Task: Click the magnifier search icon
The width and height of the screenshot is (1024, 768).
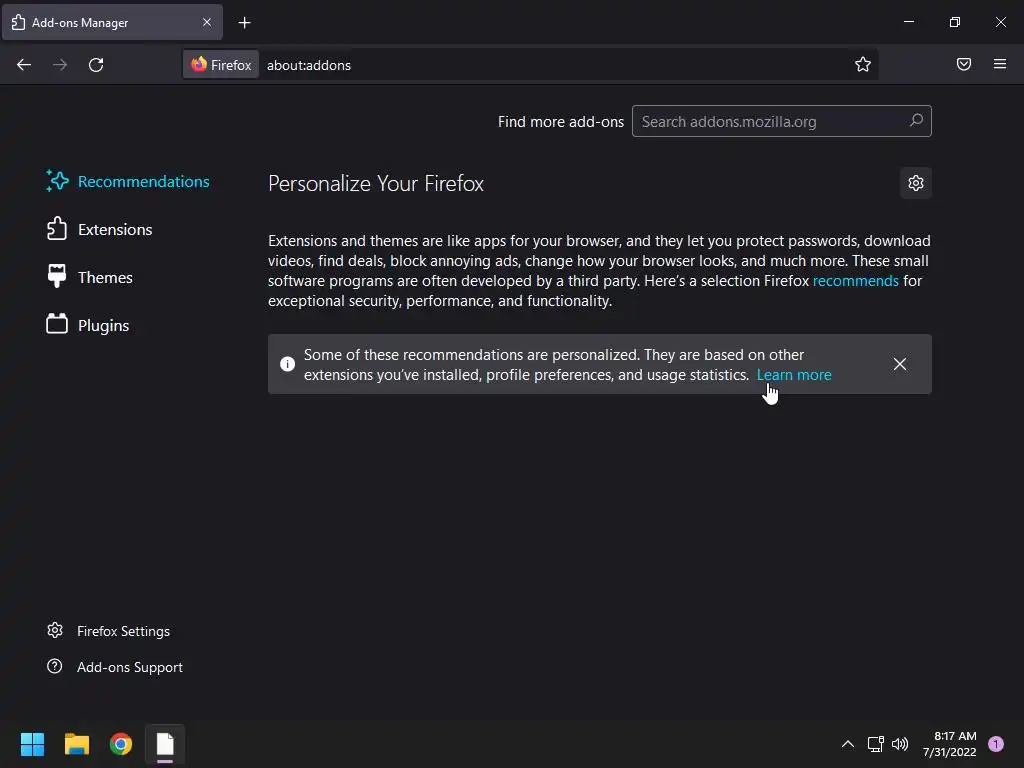Action: [x=916, y=121]
